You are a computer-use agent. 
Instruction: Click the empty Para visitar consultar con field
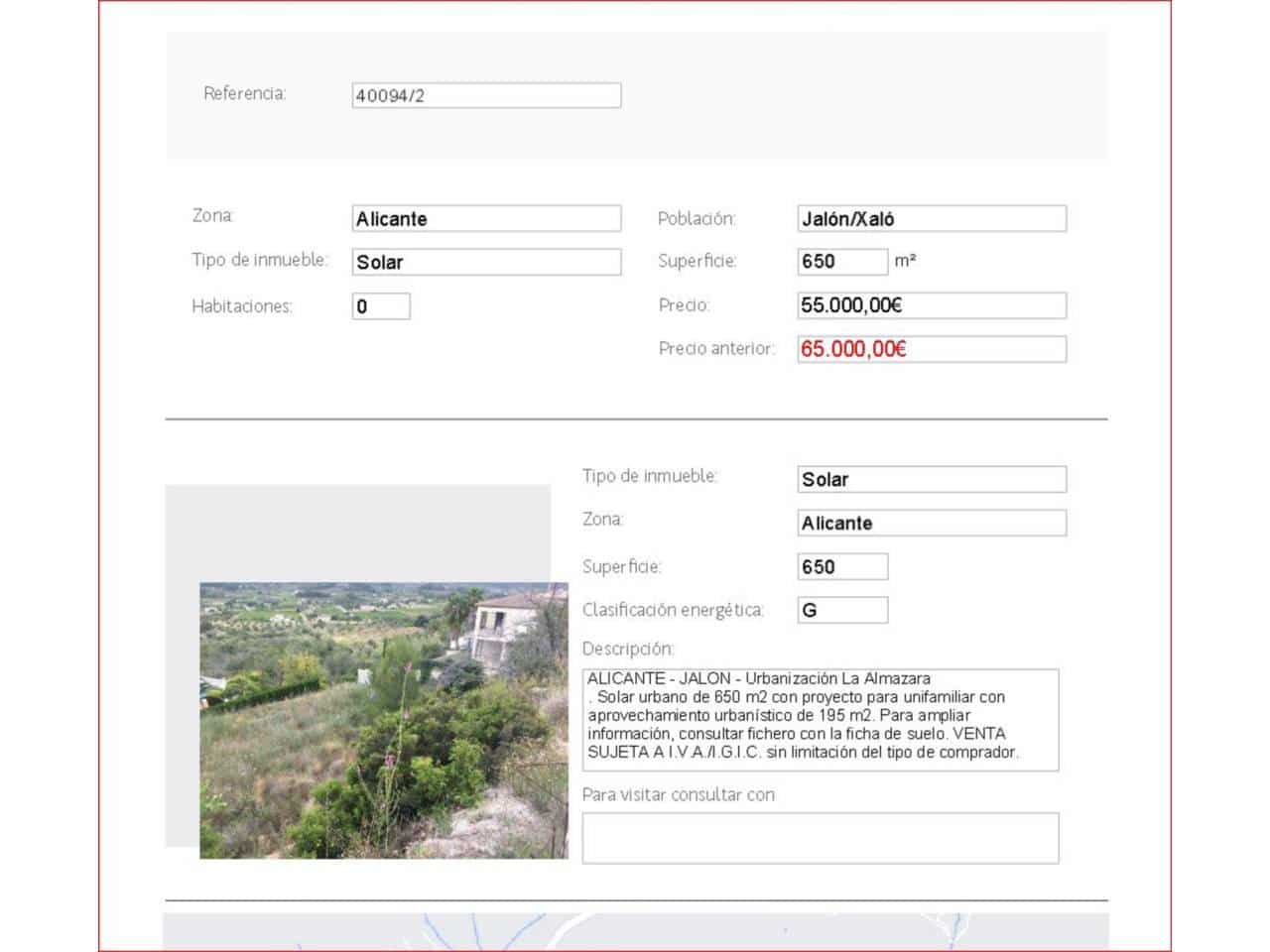pyautogui.click(x=821, y=837)
